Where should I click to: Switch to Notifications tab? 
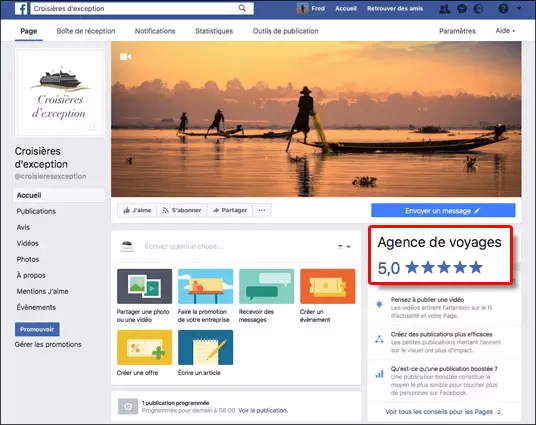(155, 31)
